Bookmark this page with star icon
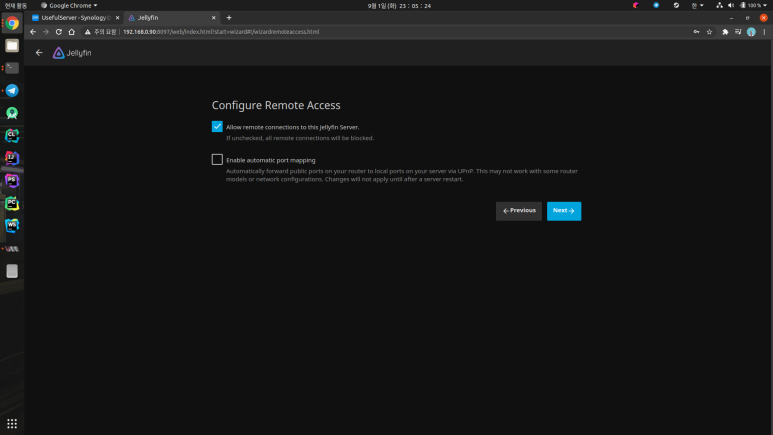773x435 pixels. [x=709, y=32]
